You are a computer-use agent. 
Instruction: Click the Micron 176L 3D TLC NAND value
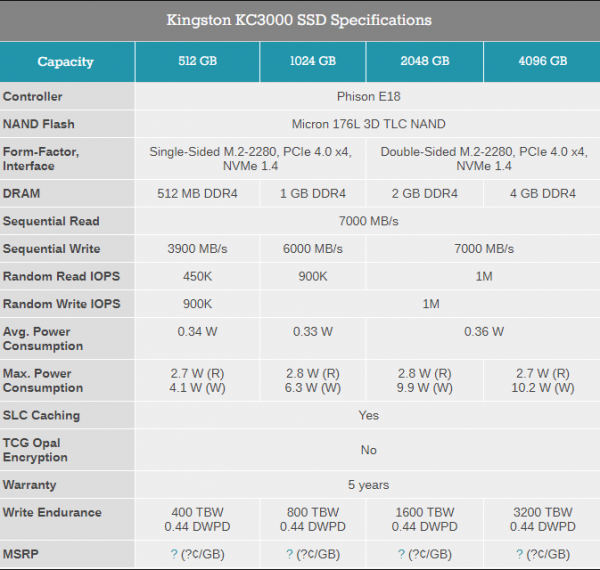(x=368, y=124)
